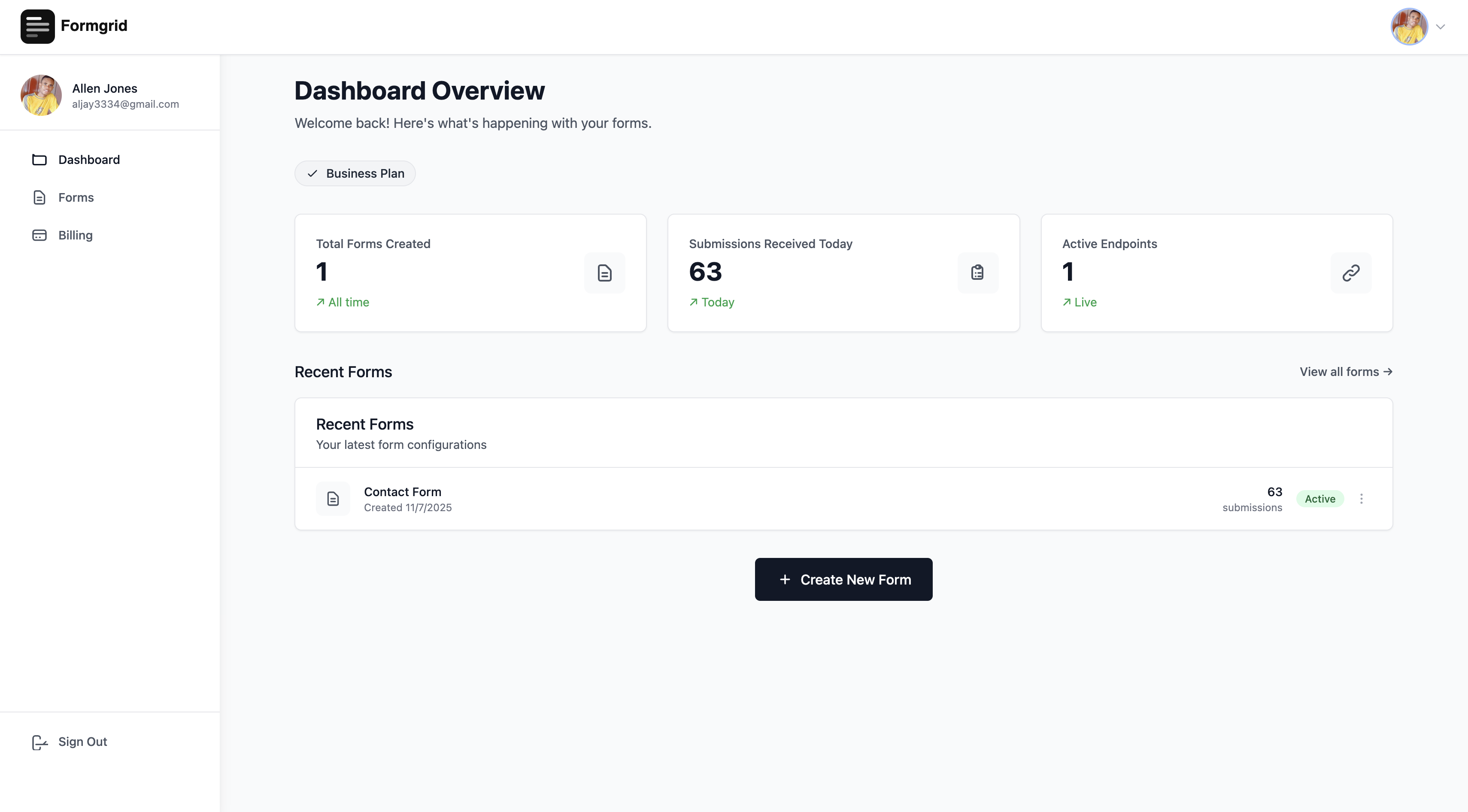Click the Formgrid logo icon

click(x=38, y=26)
